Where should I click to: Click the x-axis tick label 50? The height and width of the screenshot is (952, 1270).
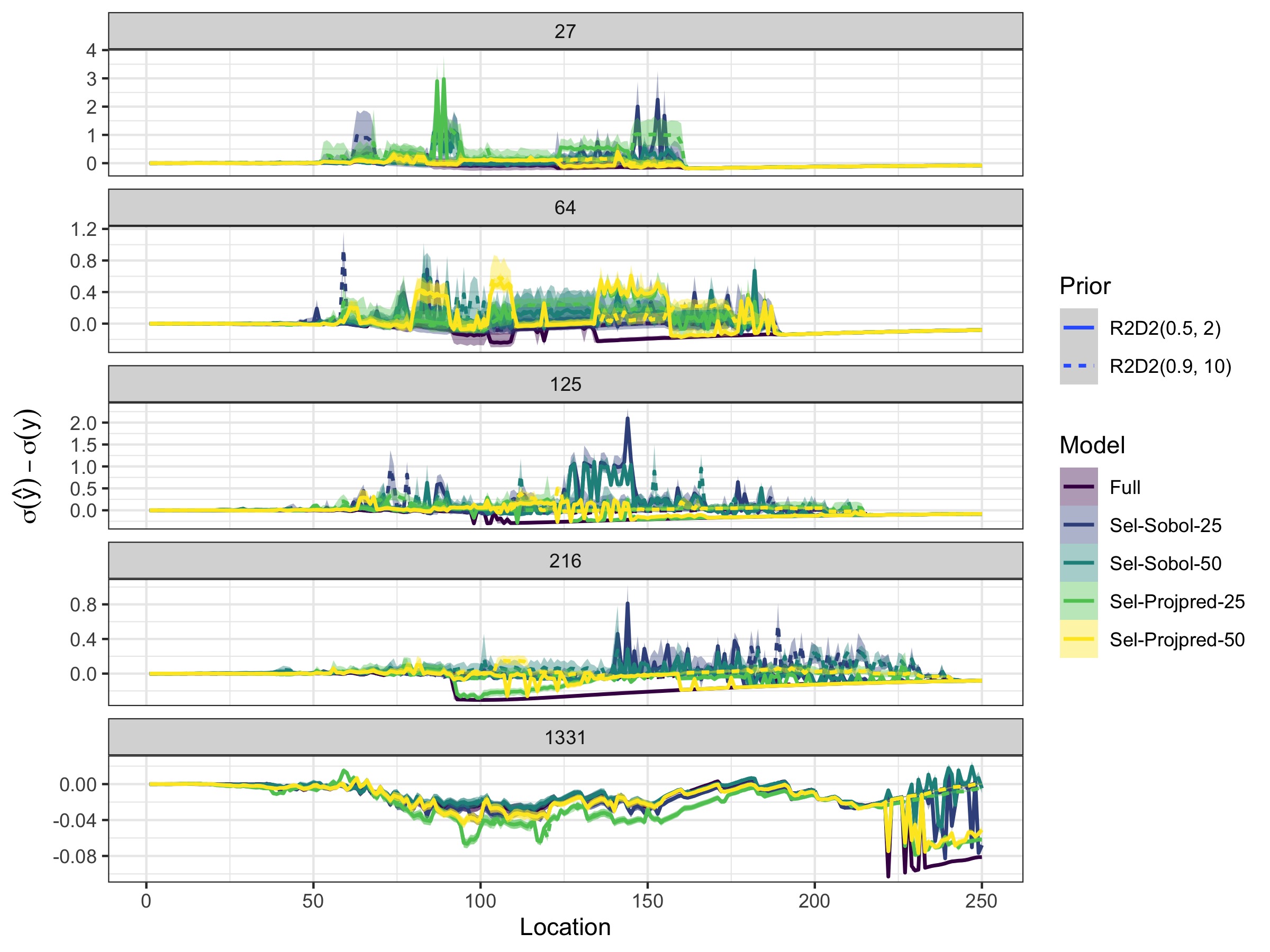(x=313, y=901)
